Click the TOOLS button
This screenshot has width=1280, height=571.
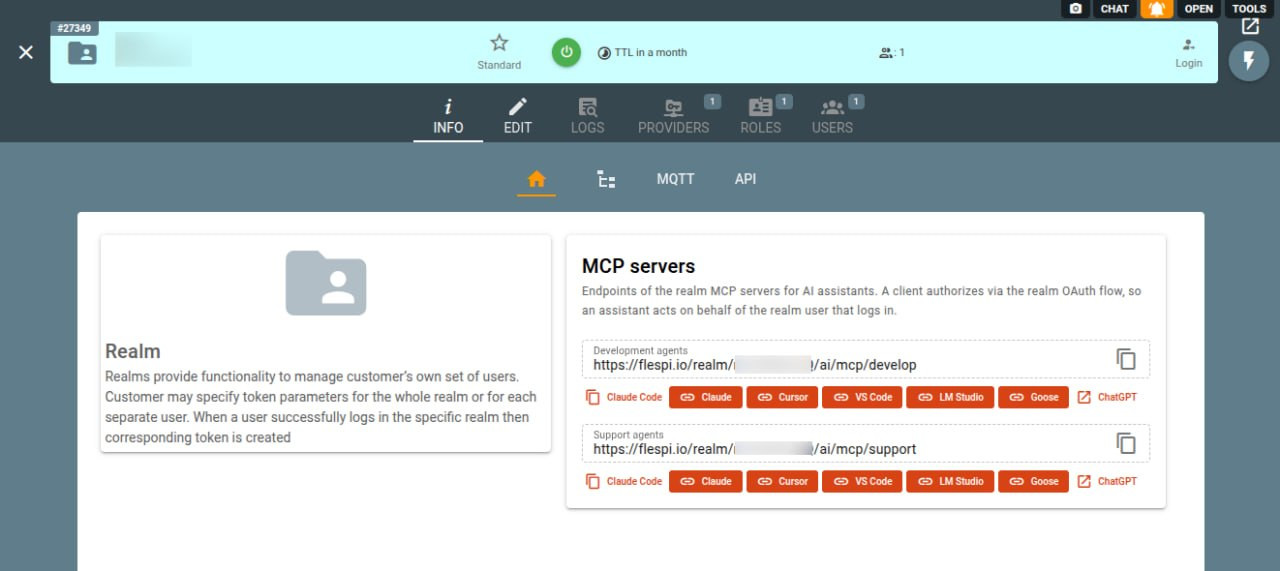coord(1249,9)
